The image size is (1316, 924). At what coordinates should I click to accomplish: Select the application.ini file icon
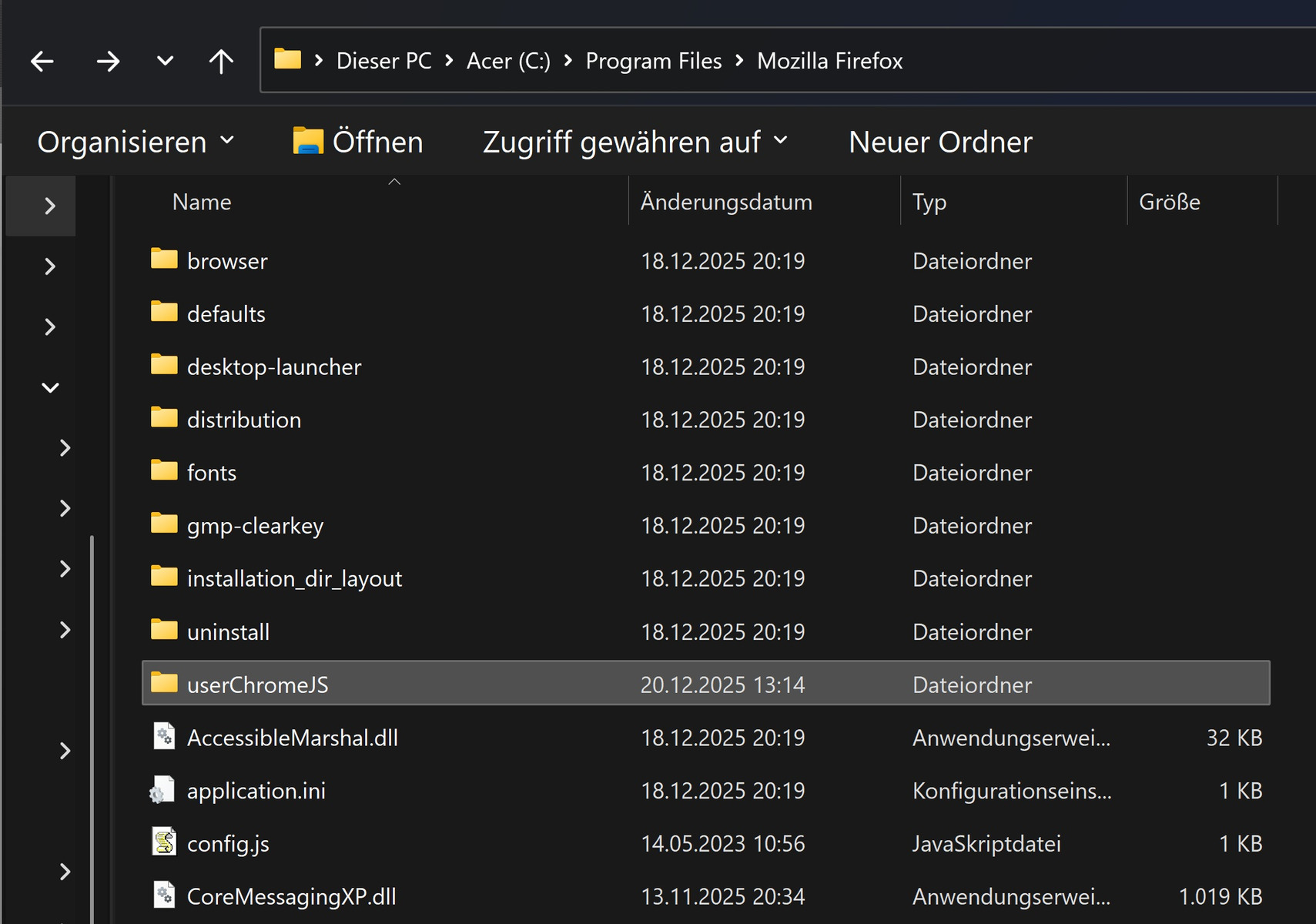pos(162,790)
